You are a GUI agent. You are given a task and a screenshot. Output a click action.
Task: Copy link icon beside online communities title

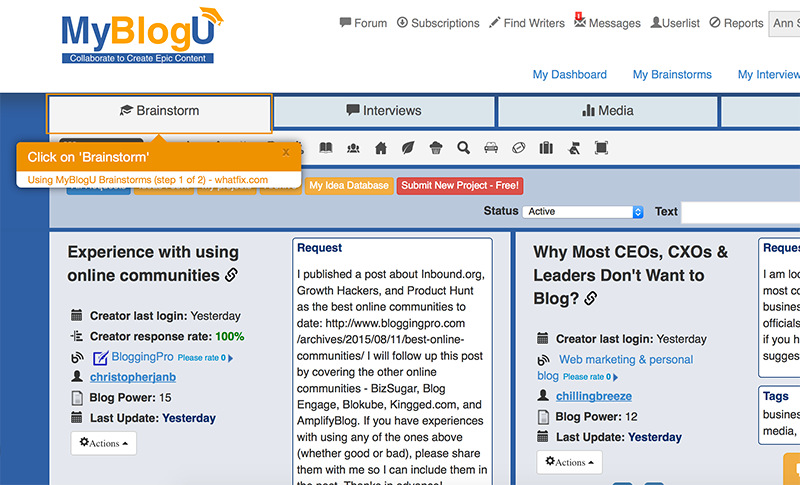click(x=232, y=275)
